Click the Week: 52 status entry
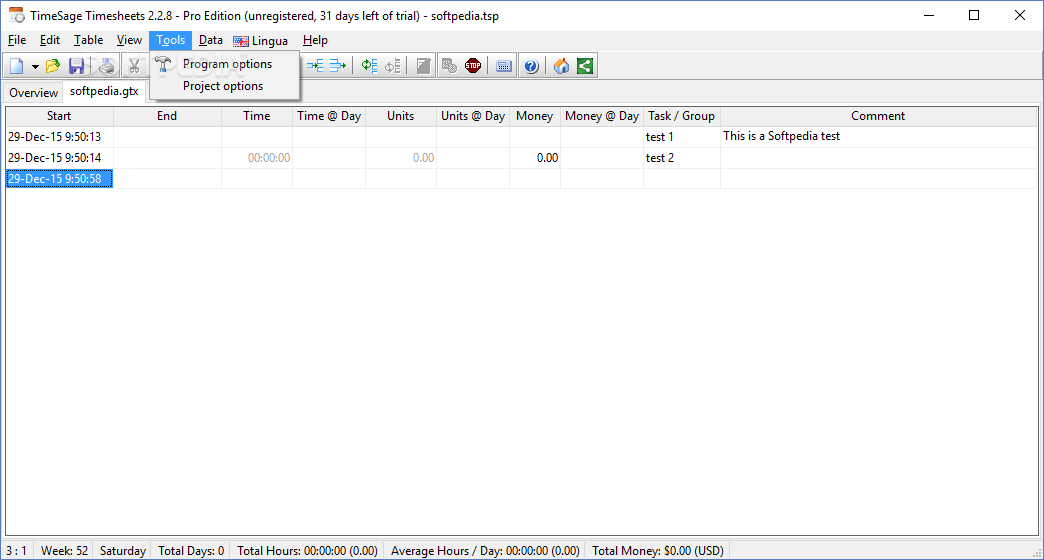This screenshot has width=1044, height=560. pos(64,551)
